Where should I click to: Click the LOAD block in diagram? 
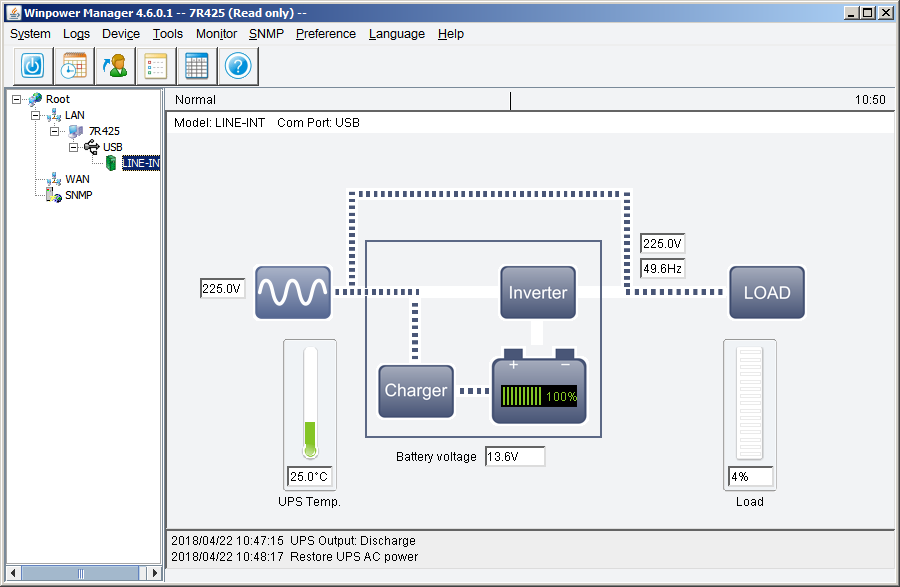(766, 292)
